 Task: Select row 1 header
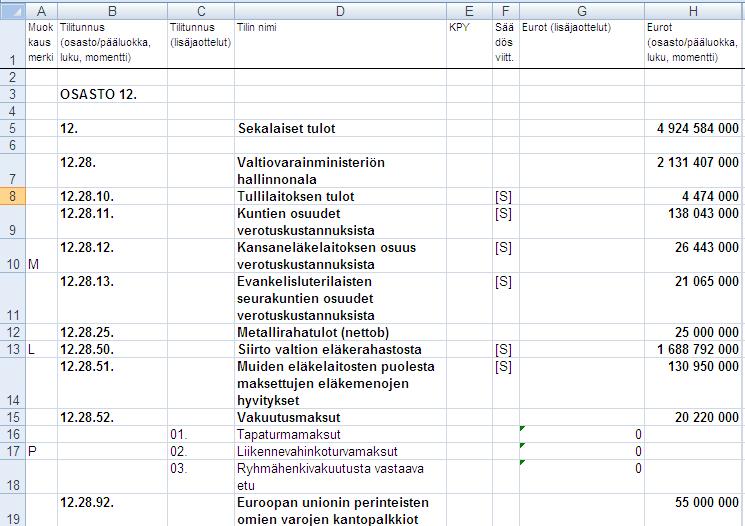click(12, 44)
